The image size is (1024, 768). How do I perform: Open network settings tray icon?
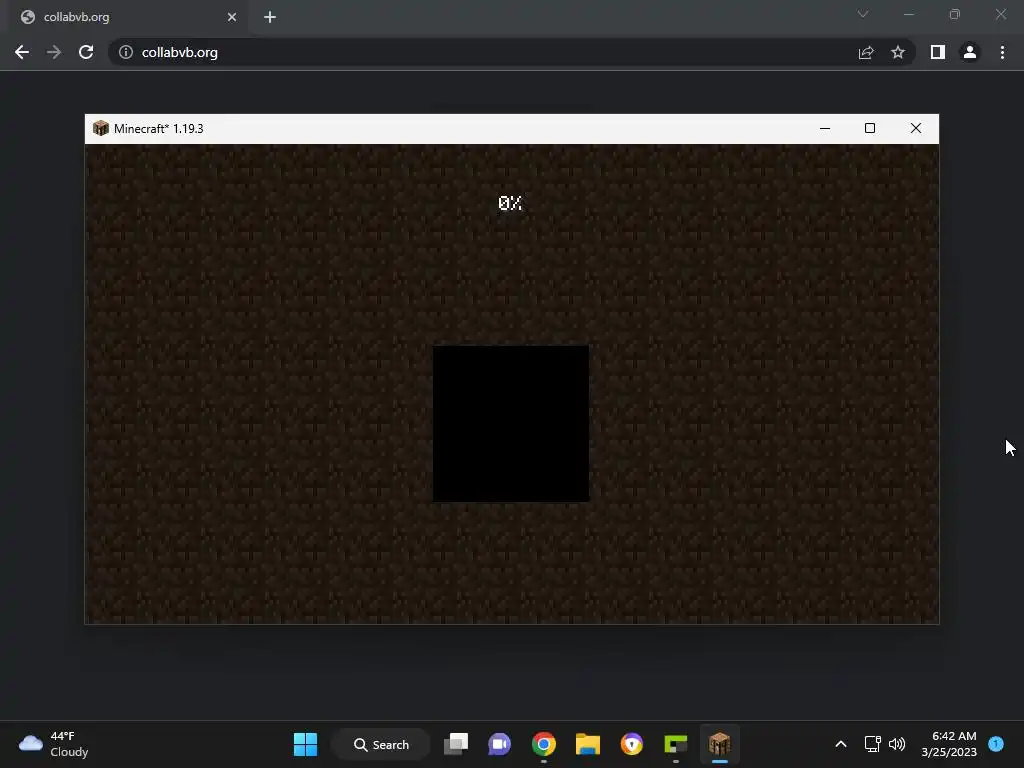tap(872, 744)
